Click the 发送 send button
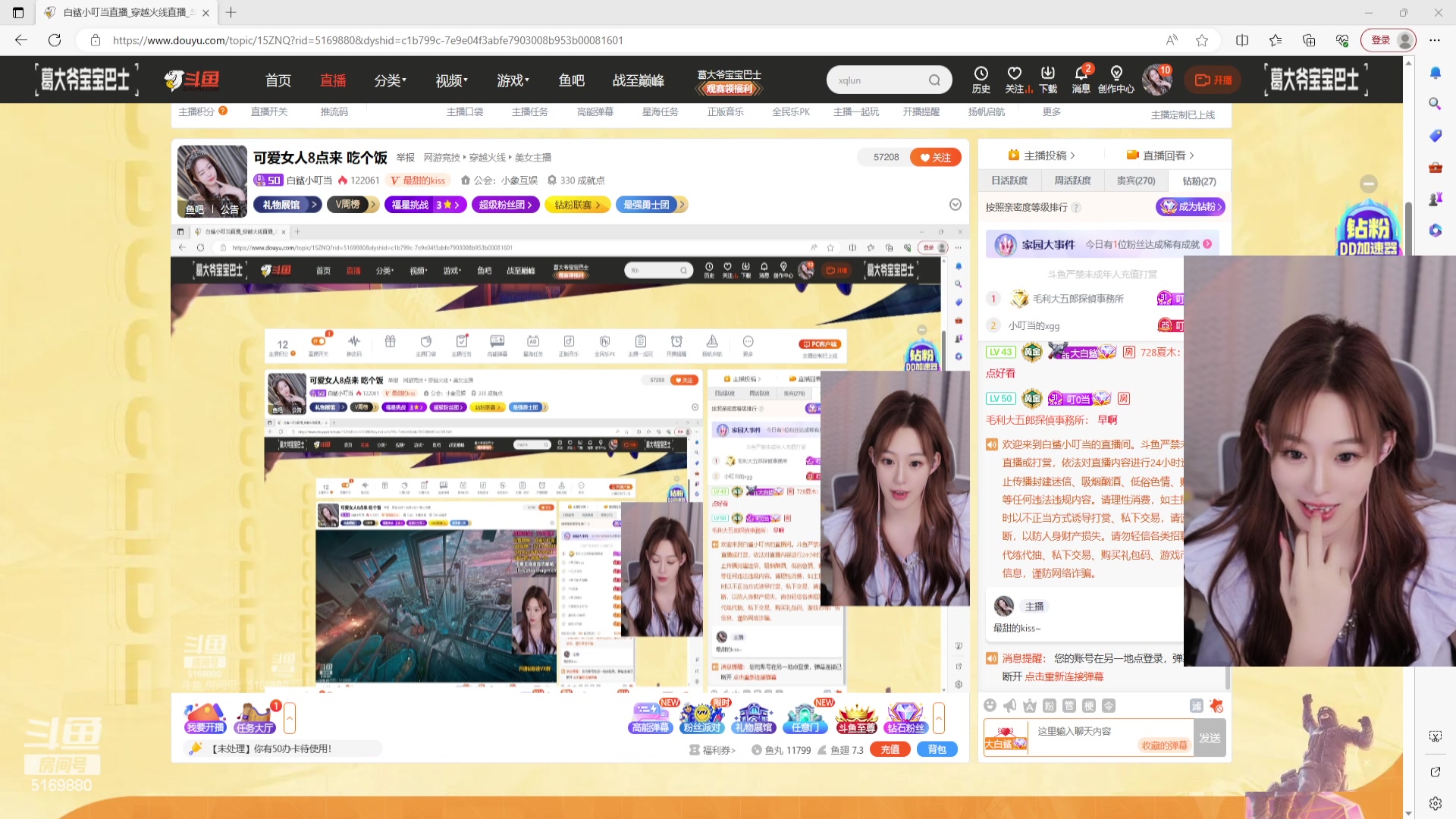Image resolution: width=1456 pixels, height=819 pixels. coord(1210,737)
